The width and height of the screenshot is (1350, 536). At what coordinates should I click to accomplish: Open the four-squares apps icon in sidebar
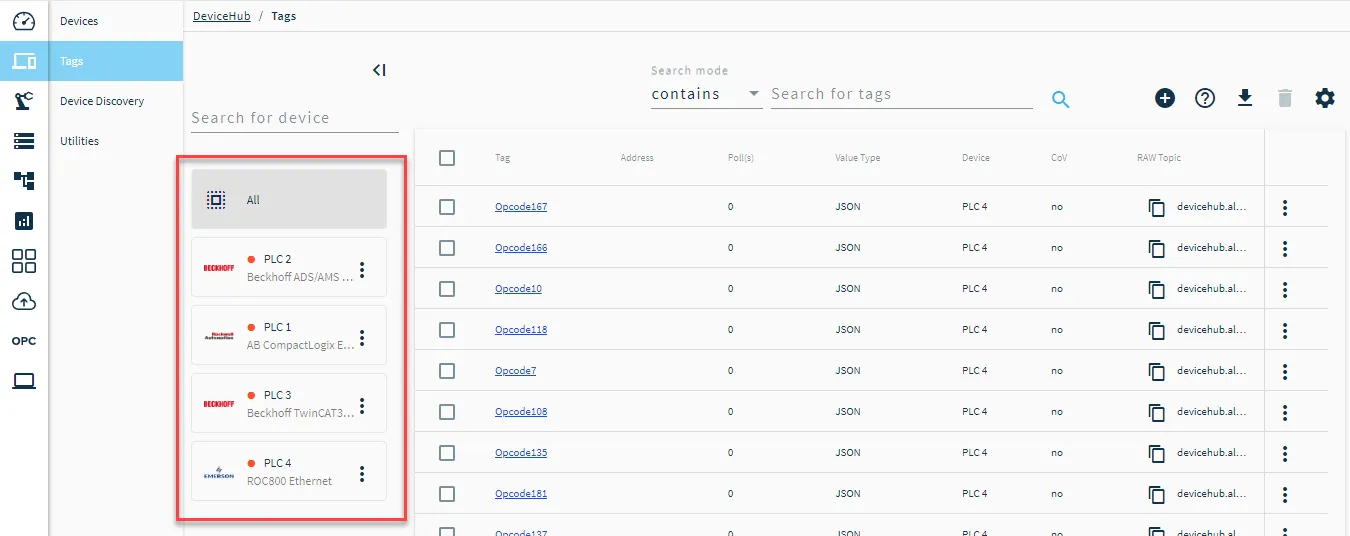(x=24, y=261)
